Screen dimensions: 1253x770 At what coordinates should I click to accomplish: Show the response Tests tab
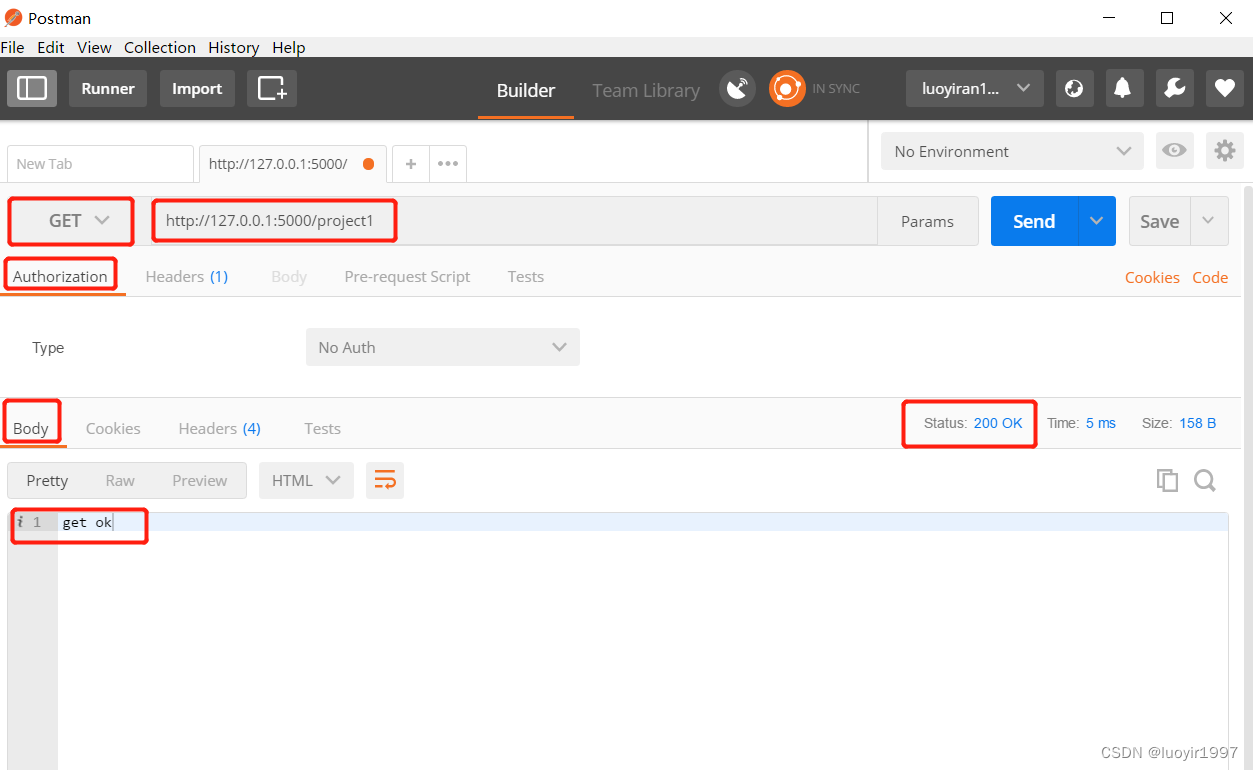tap(322, 428)
